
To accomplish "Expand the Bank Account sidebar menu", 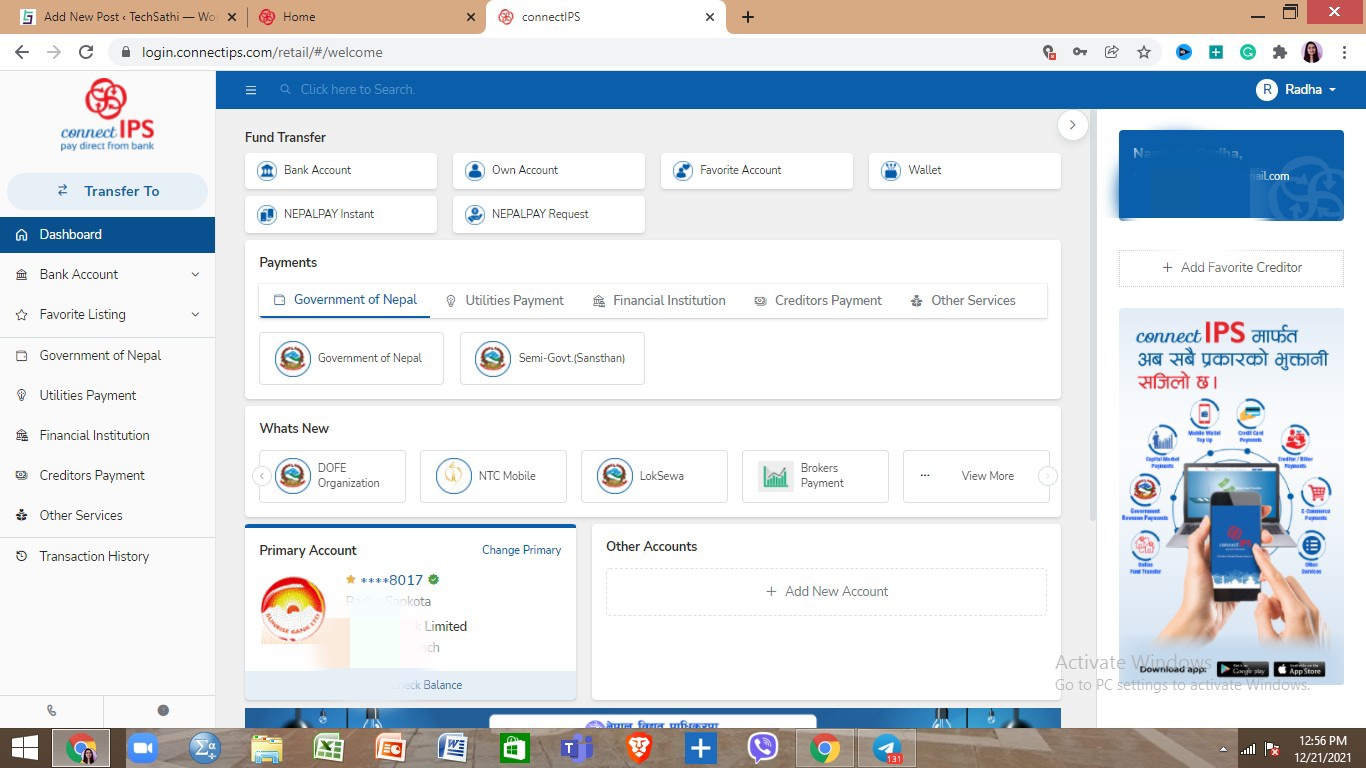I will tap(107, 274).
